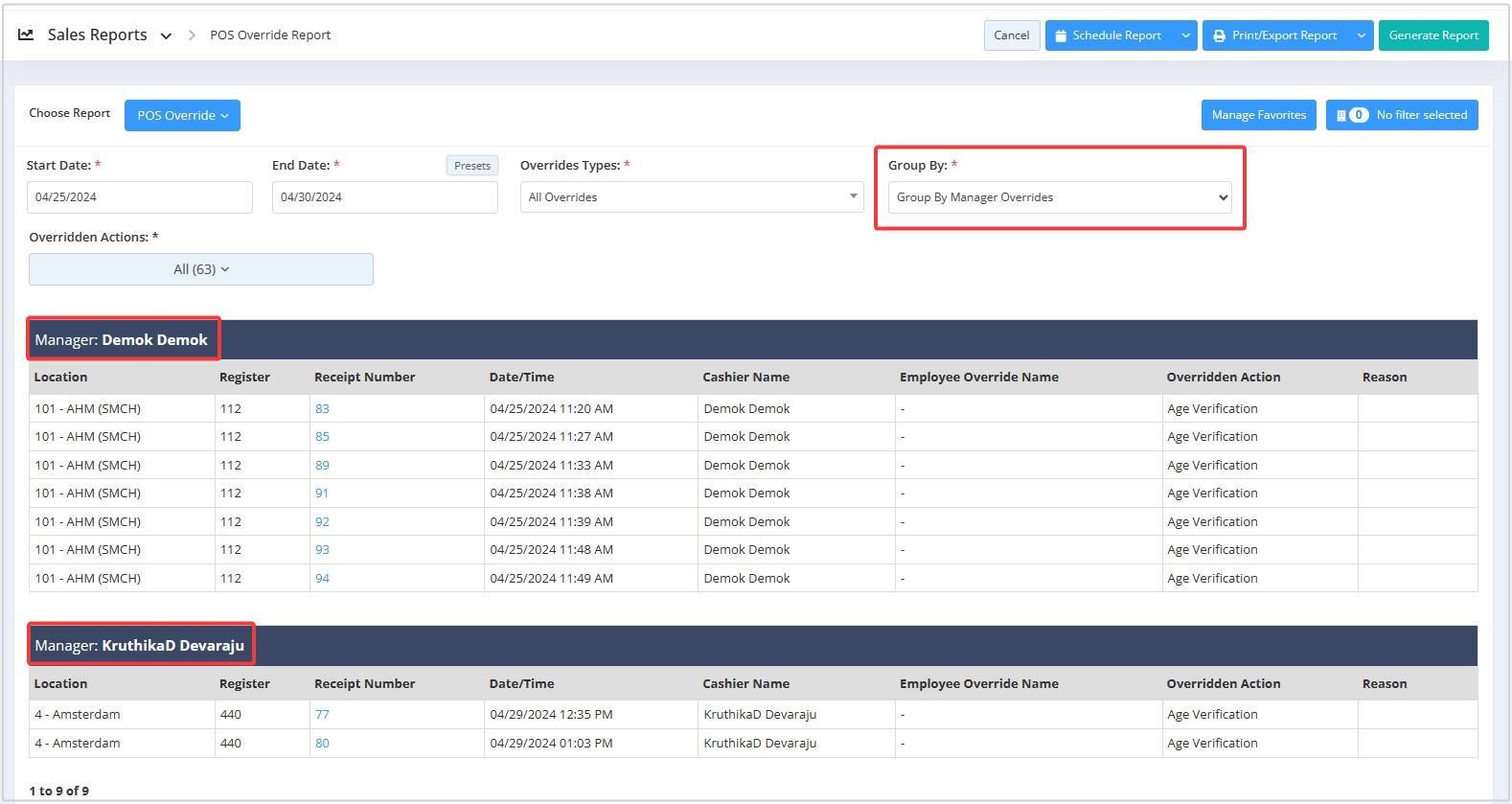1512x804 pixels.
Task: Open receipt number 83 link
Action: (322, 408)
